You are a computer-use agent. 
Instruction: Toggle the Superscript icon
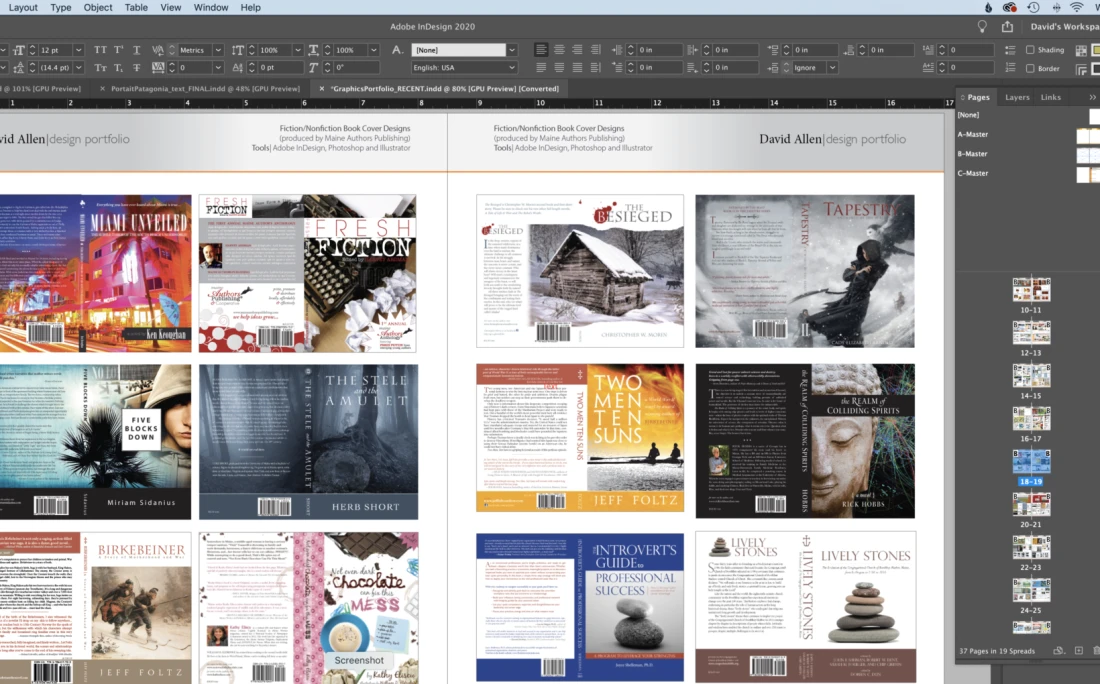(x=118, y=50)
